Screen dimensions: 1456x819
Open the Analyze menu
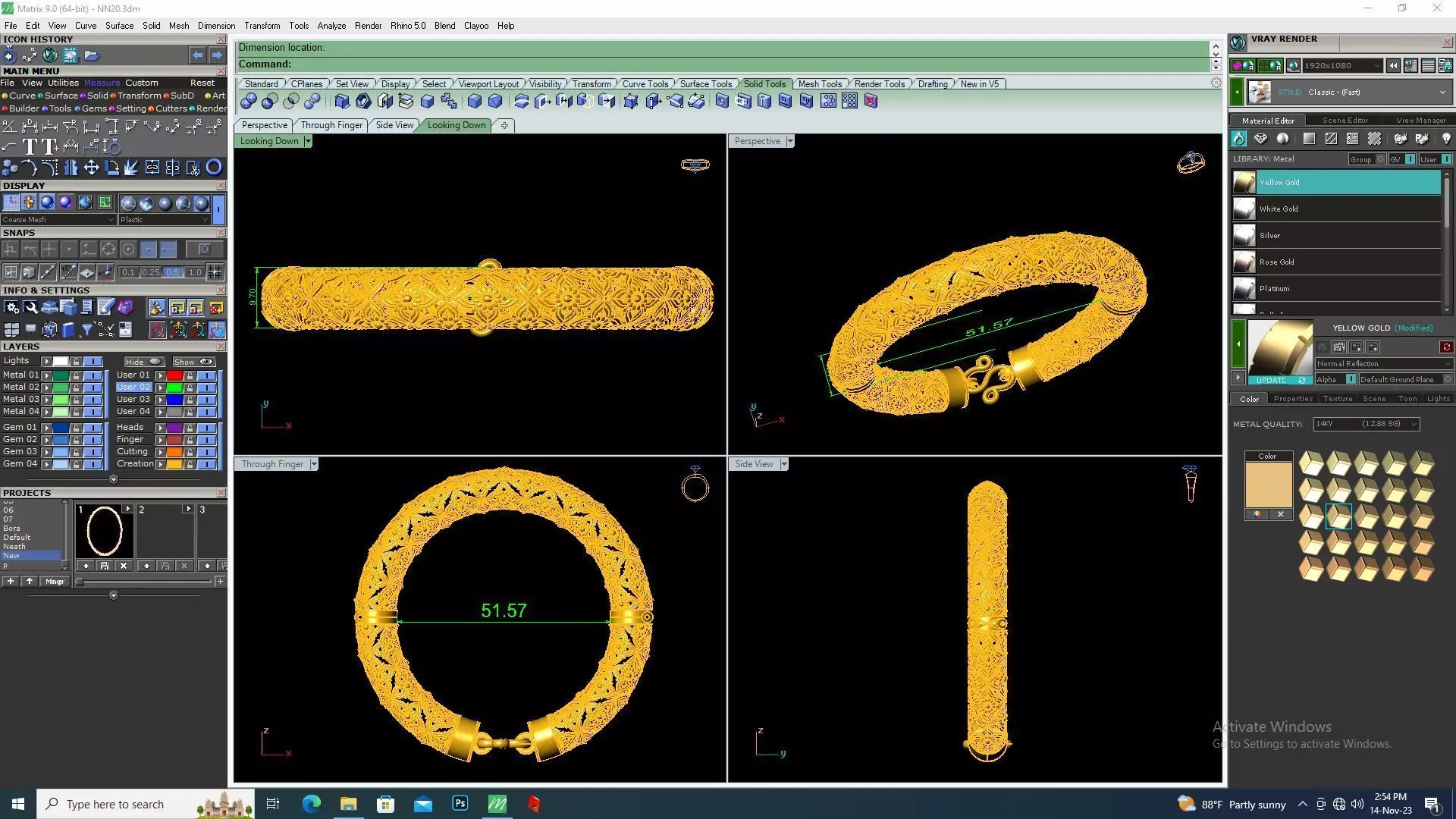pyautogui.click(x=331, y=26)
